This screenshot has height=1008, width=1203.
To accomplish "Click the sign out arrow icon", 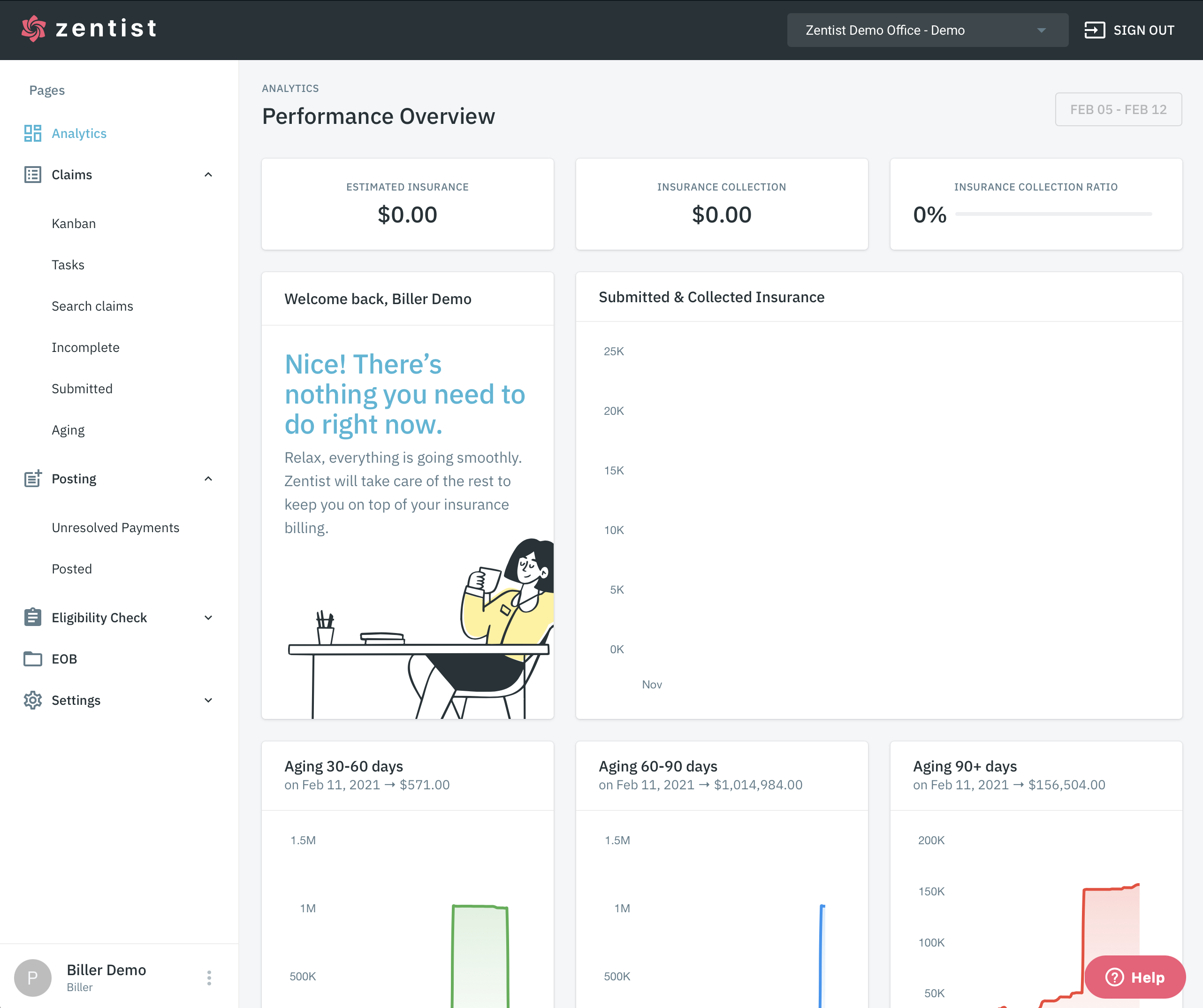I will (x=1094, y=31).
